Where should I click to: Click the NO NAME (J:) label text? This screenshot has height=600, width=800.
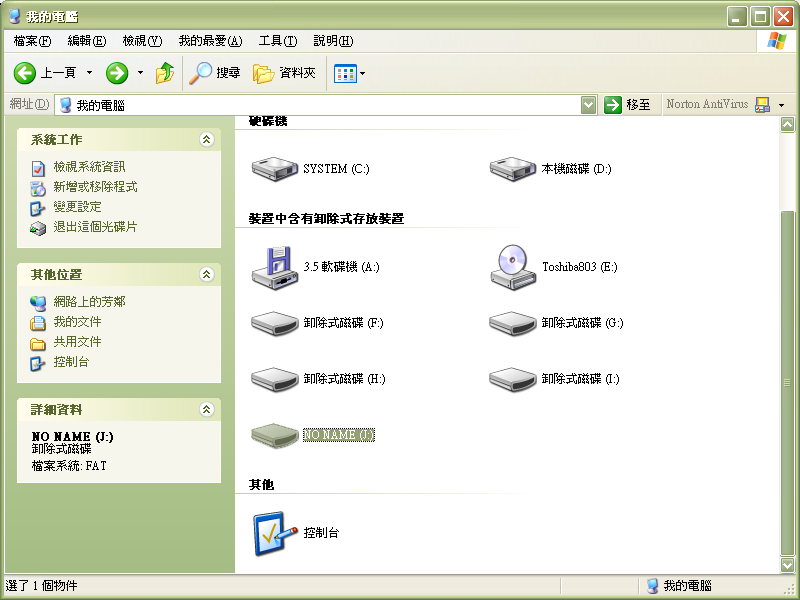tap(339, 435)
